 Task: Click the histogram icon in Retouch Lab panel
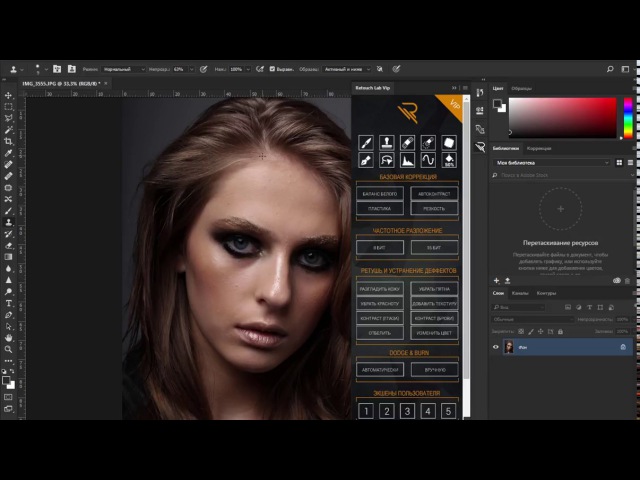point(408,160)
